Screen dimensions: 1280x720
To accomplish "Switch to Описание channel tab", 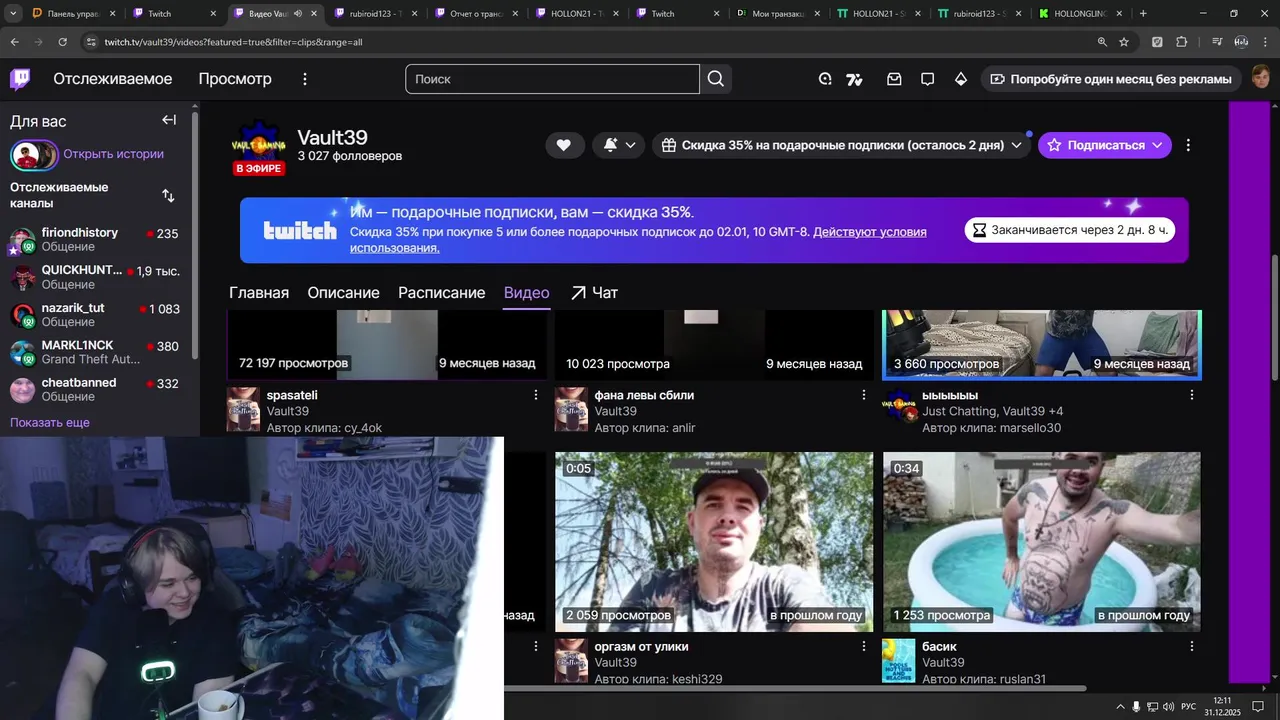I will click(343, 293).
